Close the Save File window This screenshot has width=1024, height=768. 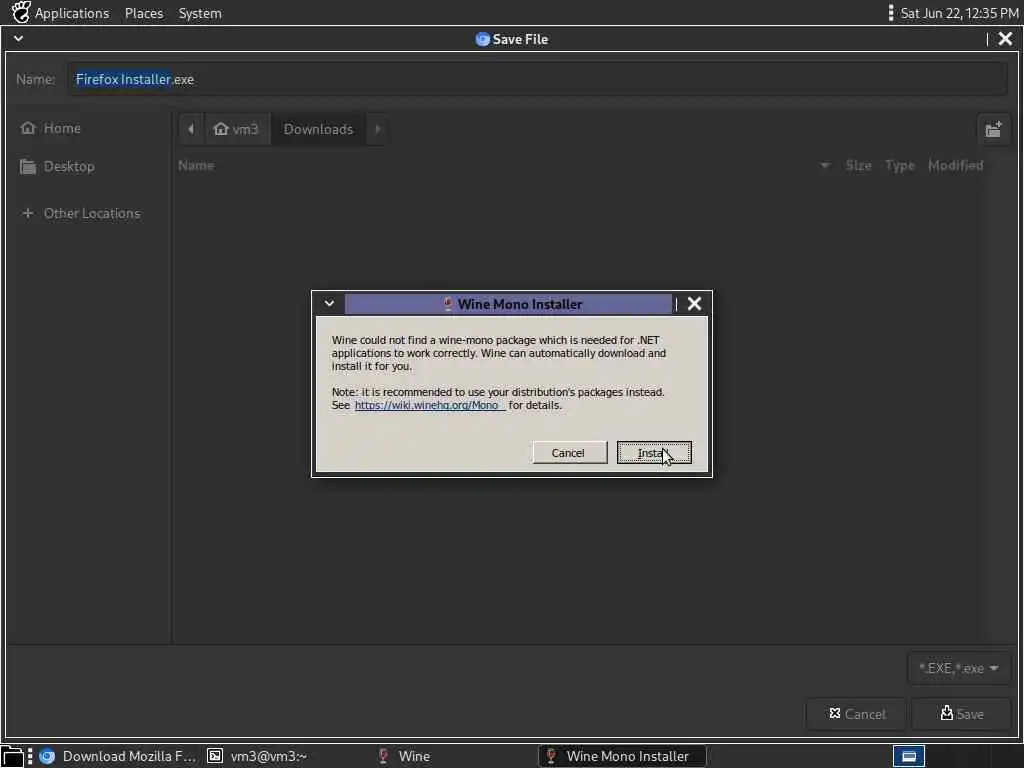(x=1006, y=39)
